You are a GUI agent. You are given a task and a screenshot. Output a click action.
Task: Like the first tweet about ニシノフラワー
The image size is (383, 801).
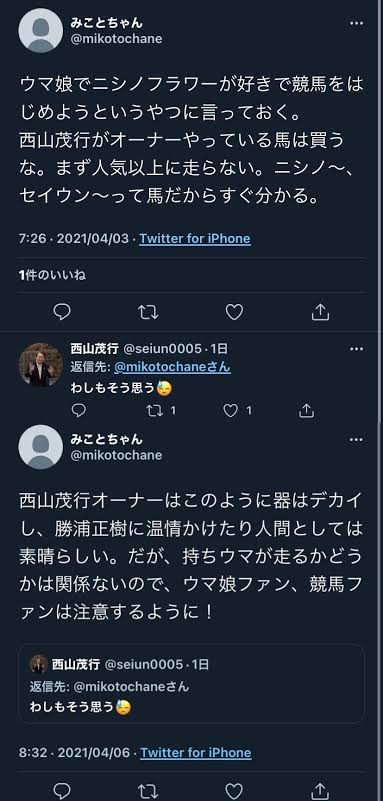234,312
